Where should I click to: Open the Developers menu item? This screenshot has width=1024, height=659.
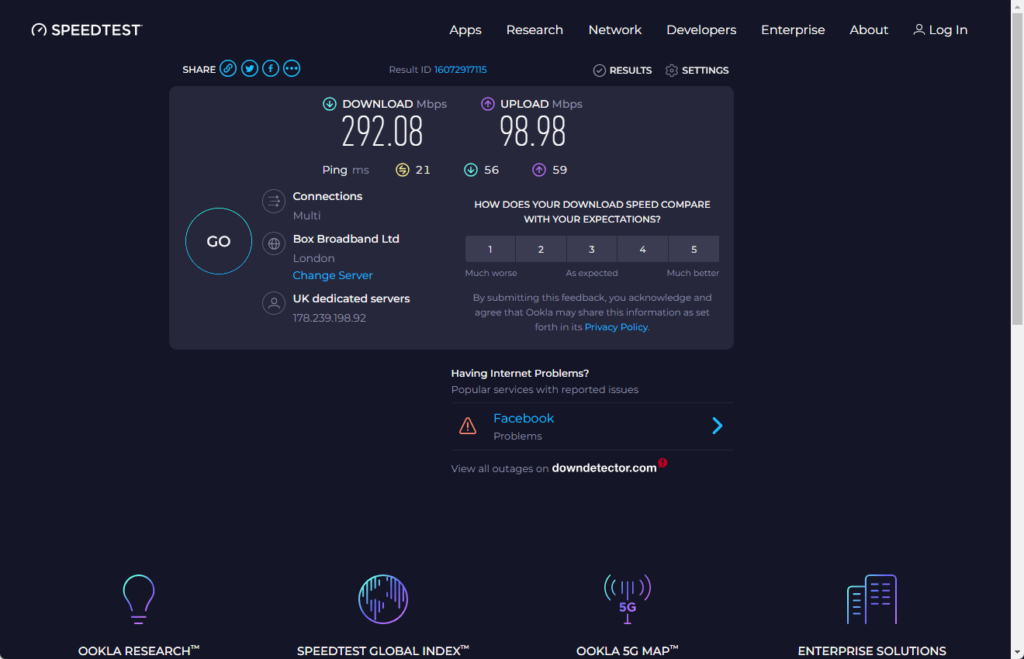point(701,30)
